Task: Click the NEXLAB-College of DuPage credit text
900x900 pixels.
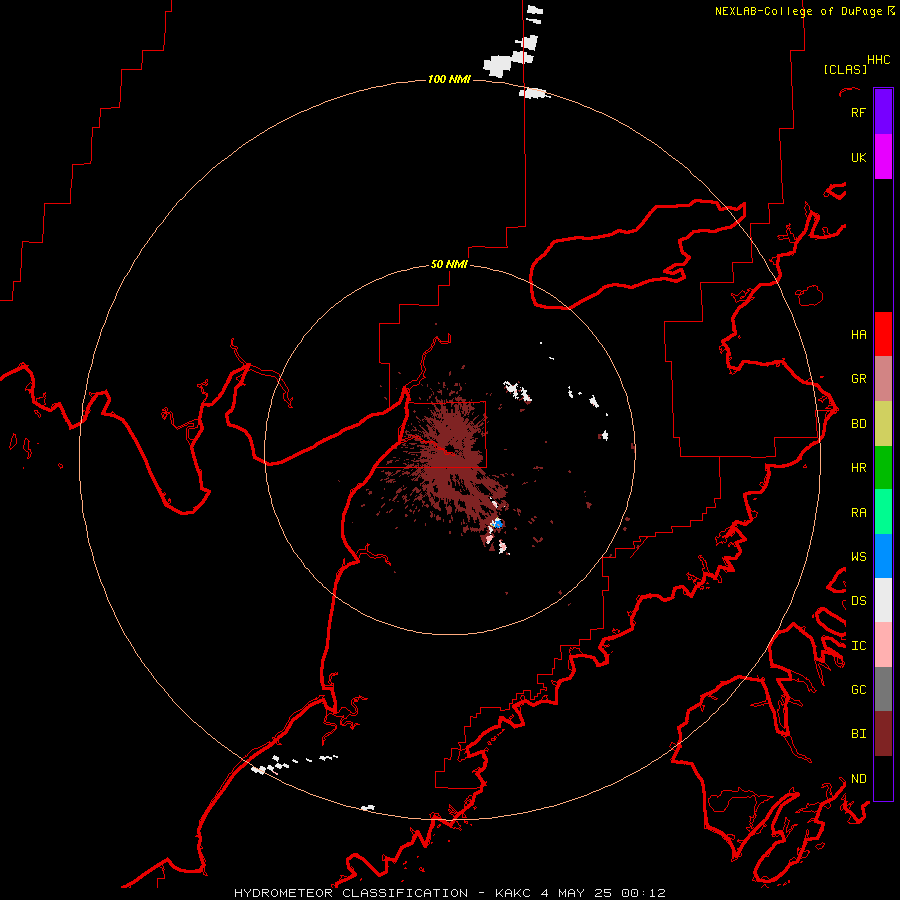Action: tap(798, 11)
